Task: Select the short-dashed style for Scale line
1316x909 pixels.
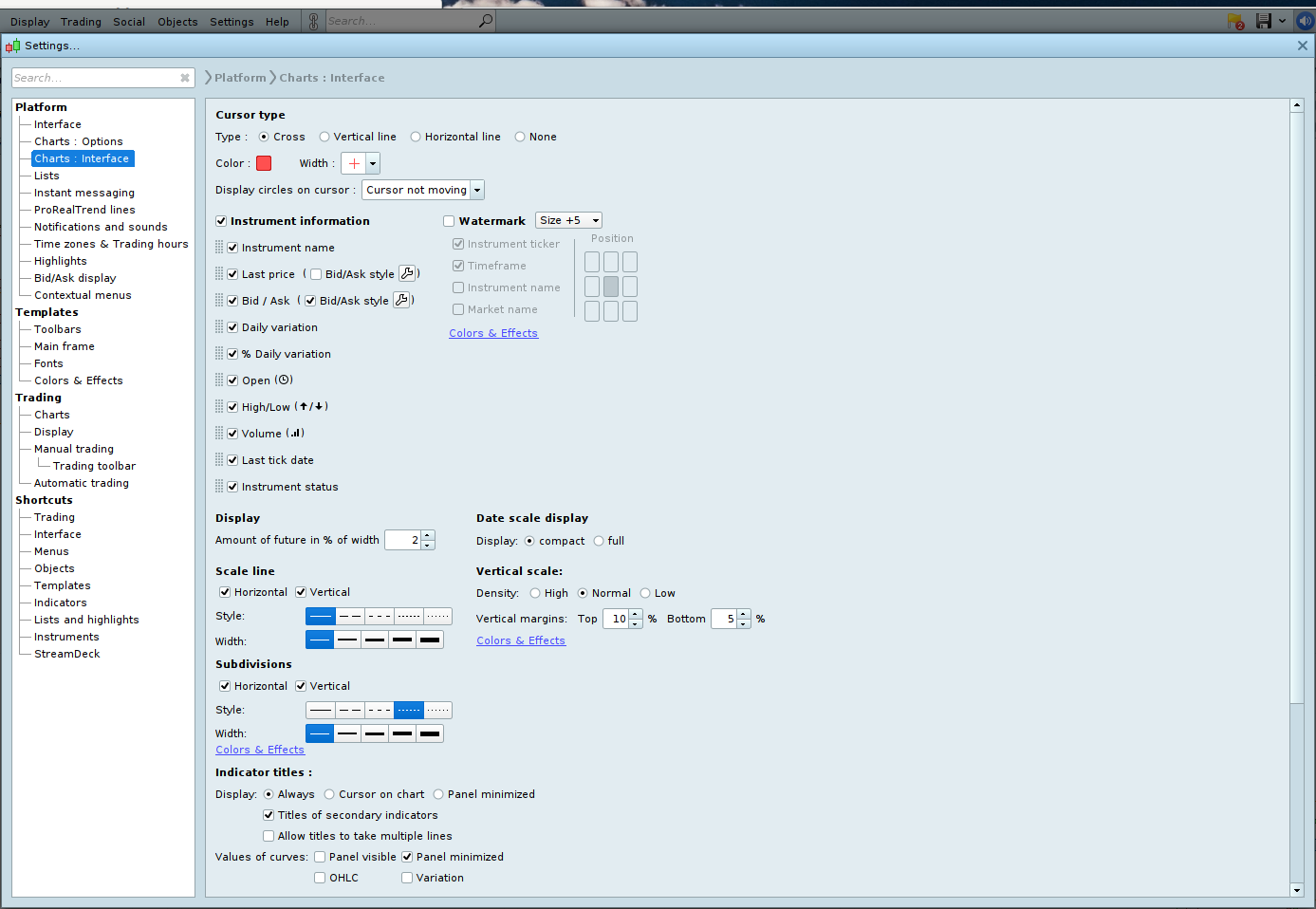Action: point(380,616)
